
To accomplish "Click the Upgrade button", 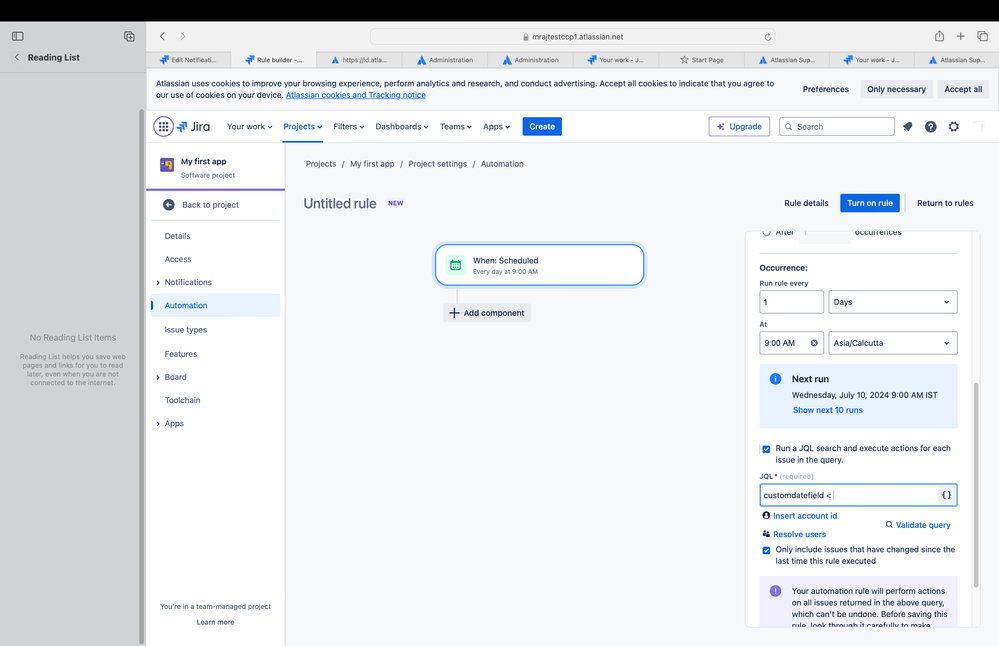I will 739,127.
